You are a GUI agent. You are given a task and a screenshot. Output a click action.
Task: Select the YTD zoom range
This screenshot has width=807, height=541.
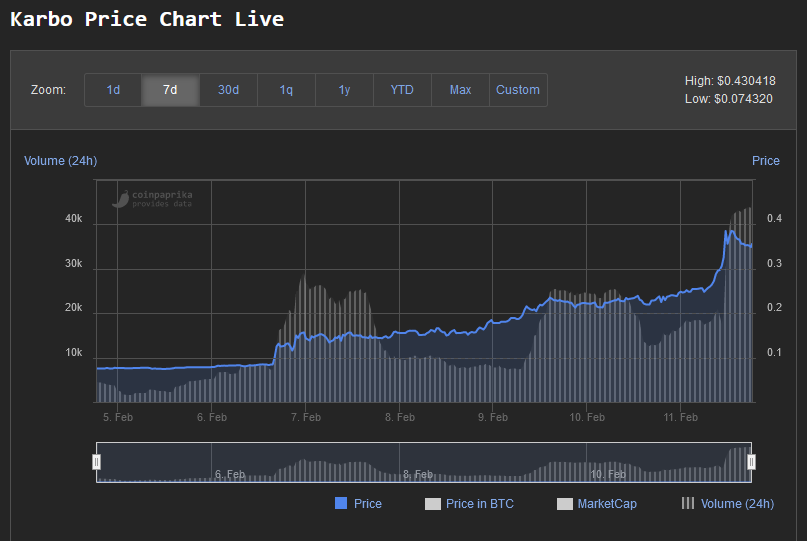coord(402,90)
